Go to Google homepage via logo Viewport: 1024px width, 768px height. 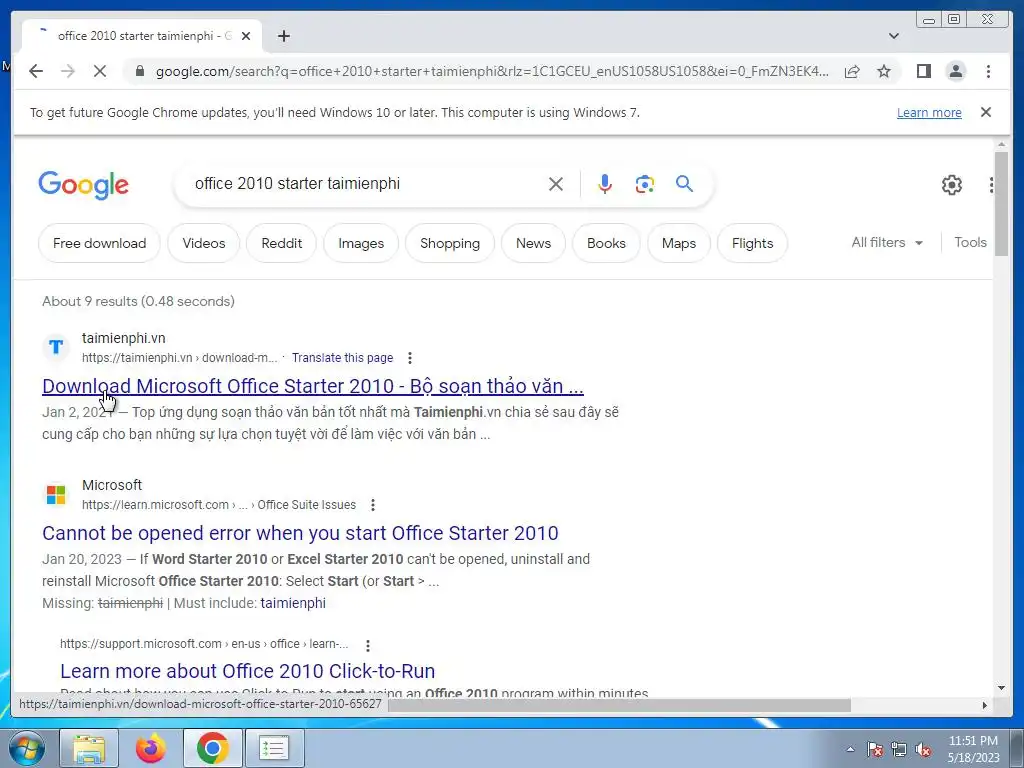click(84, 185)
